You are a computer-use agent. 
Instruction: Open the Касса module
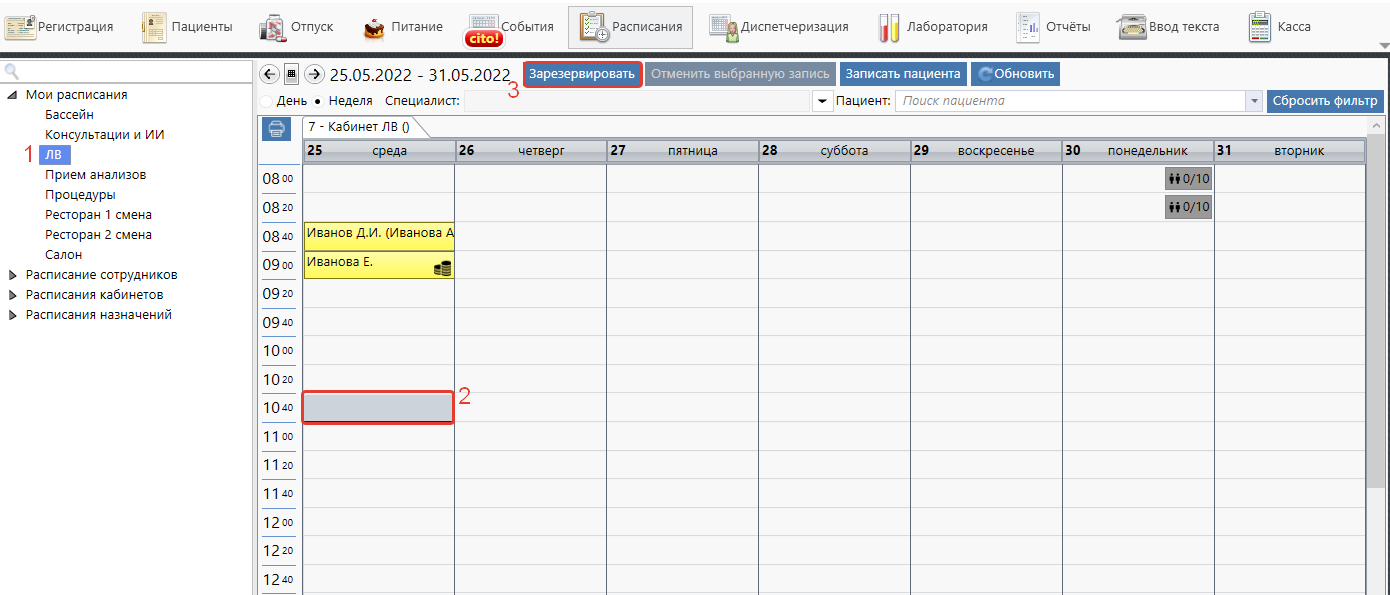[x=1280, y=27]
